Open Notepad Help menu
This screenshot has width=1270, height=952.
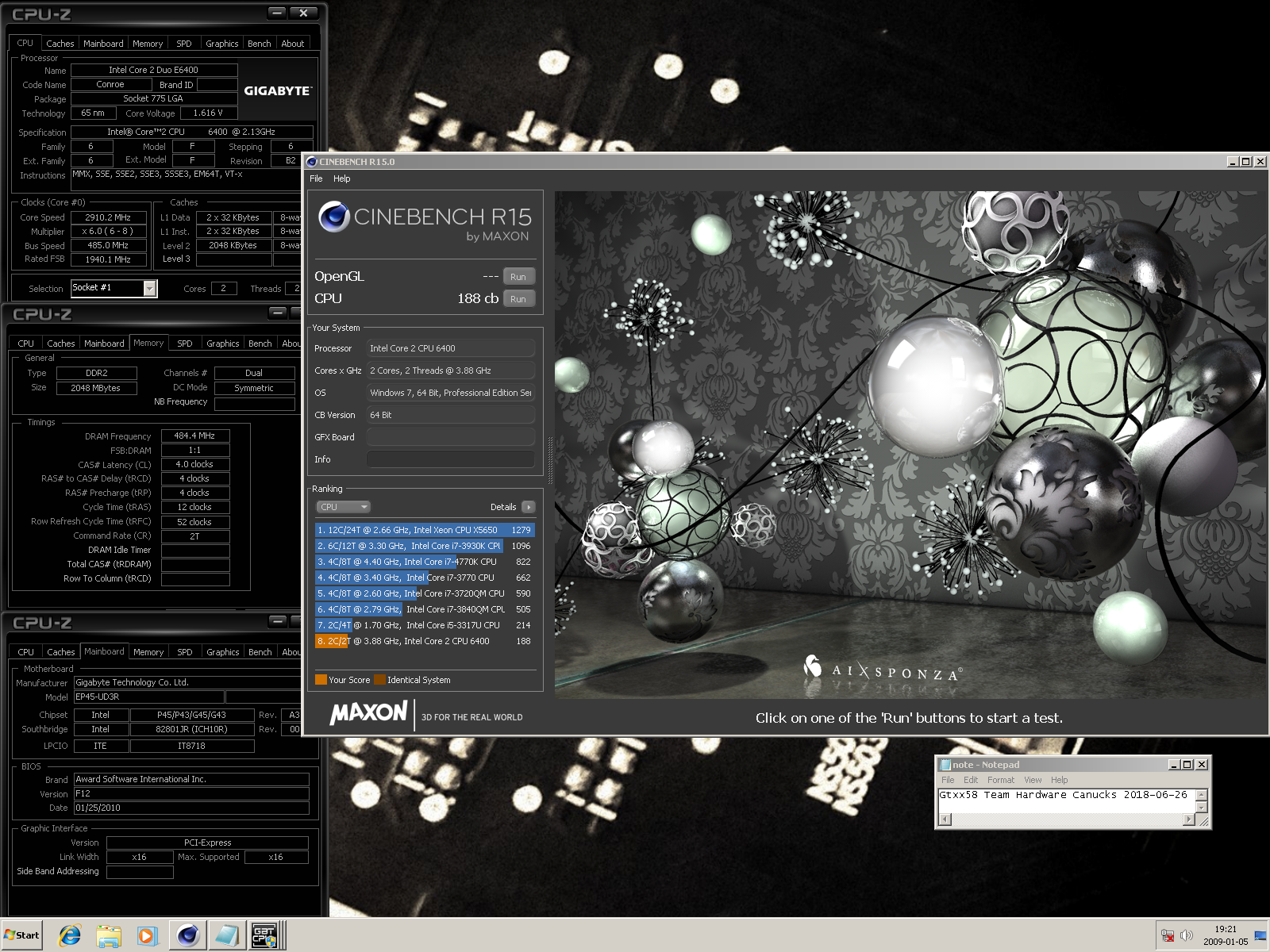[1060, 780]
